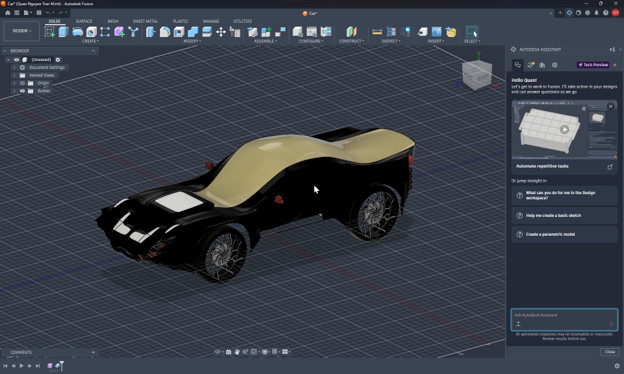Click the Help question mark icon
The height and width of the screenshot is (374, 624).
[605, 13]
